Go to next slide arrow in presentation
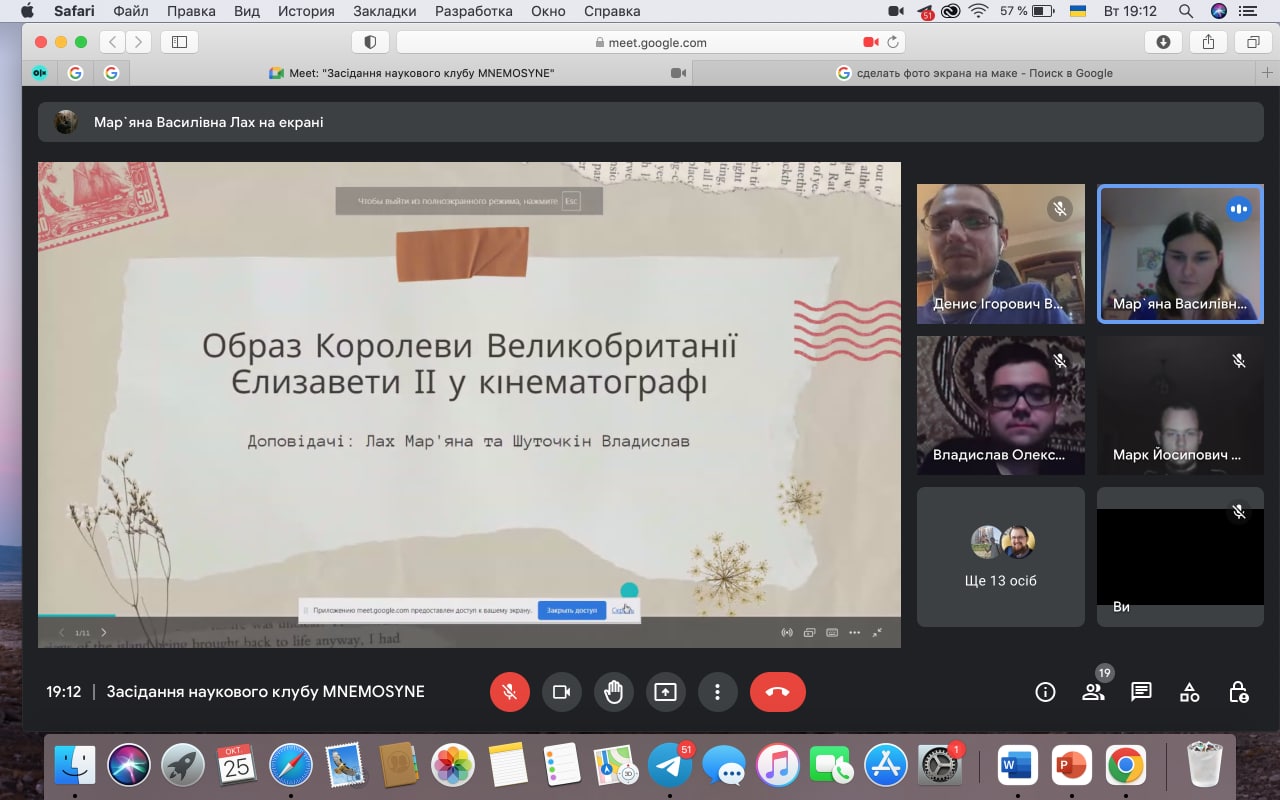Screen dimensions: 1280x800 (104, 632)
